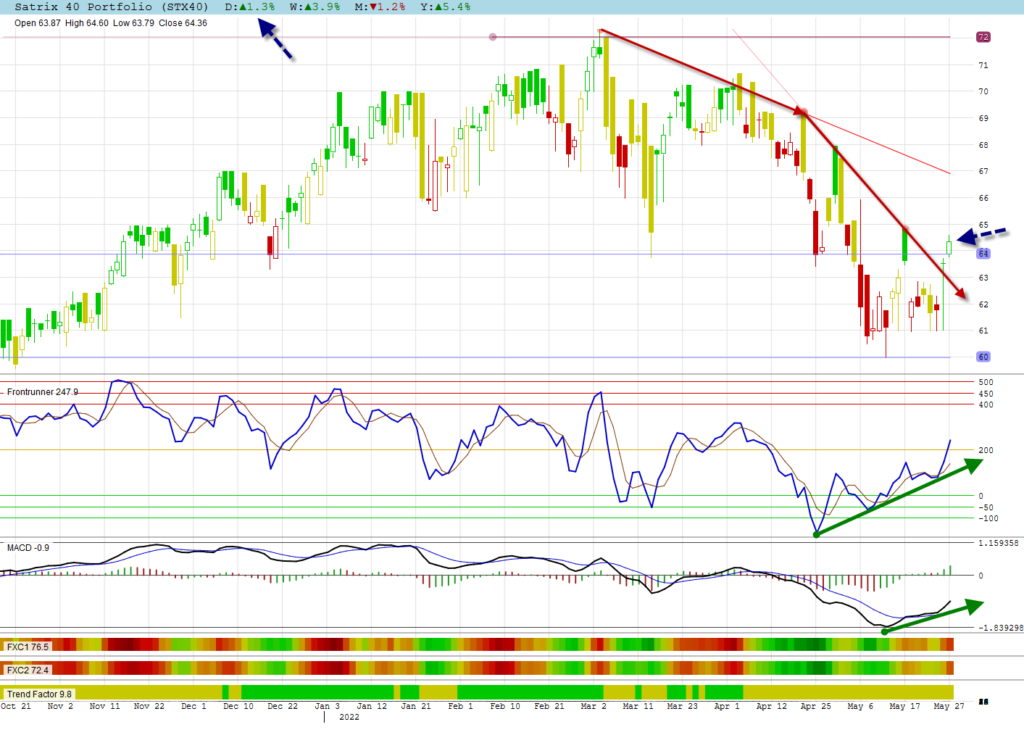Click the Apr 25 date label
Screen dimensions: 1024x735
click(x=816, y=706)
